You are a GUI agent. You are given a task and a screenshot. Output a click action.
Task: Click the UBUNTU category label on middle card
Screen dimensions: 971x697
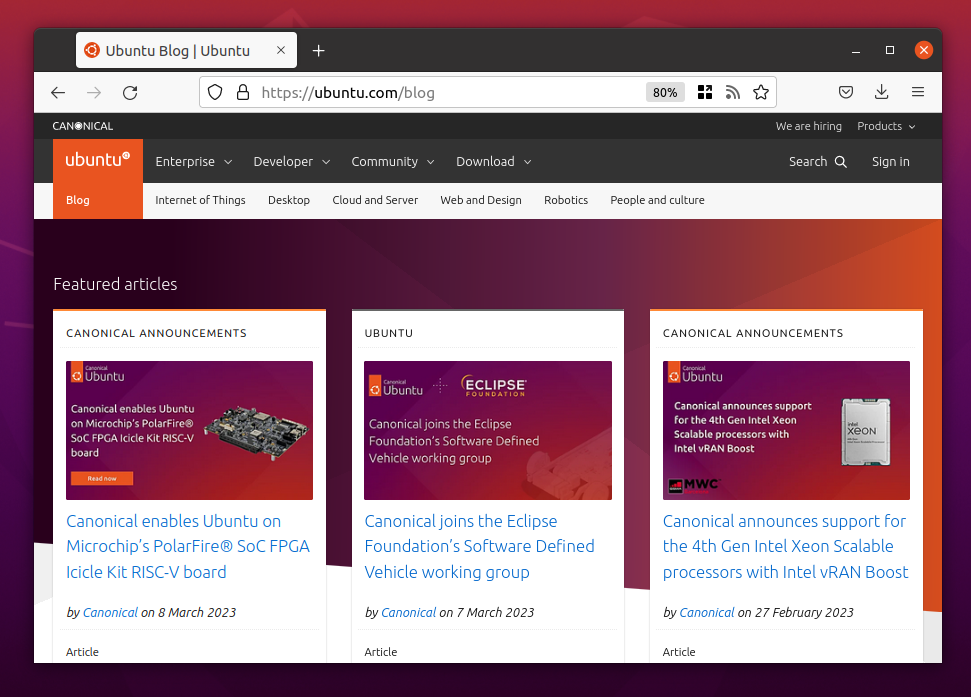[389, 333]
